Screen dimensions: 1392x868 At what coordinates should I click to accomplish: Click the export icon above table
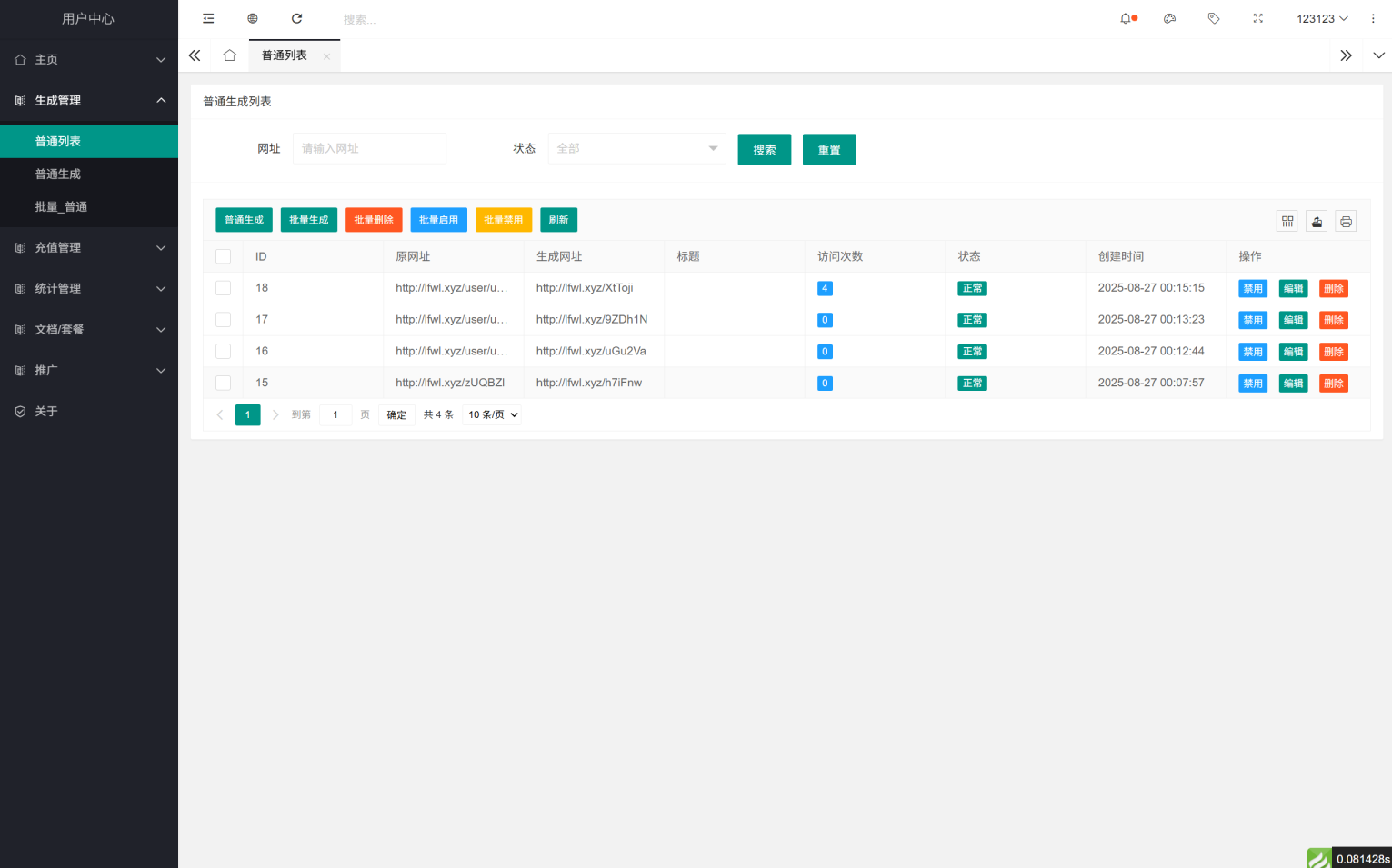click(x=1317, y=221)
